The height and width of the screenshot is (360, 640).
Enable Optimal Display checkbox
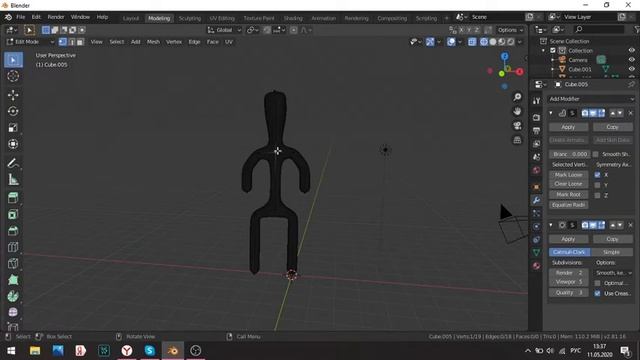pyautogui.click(x=598, y=283)
